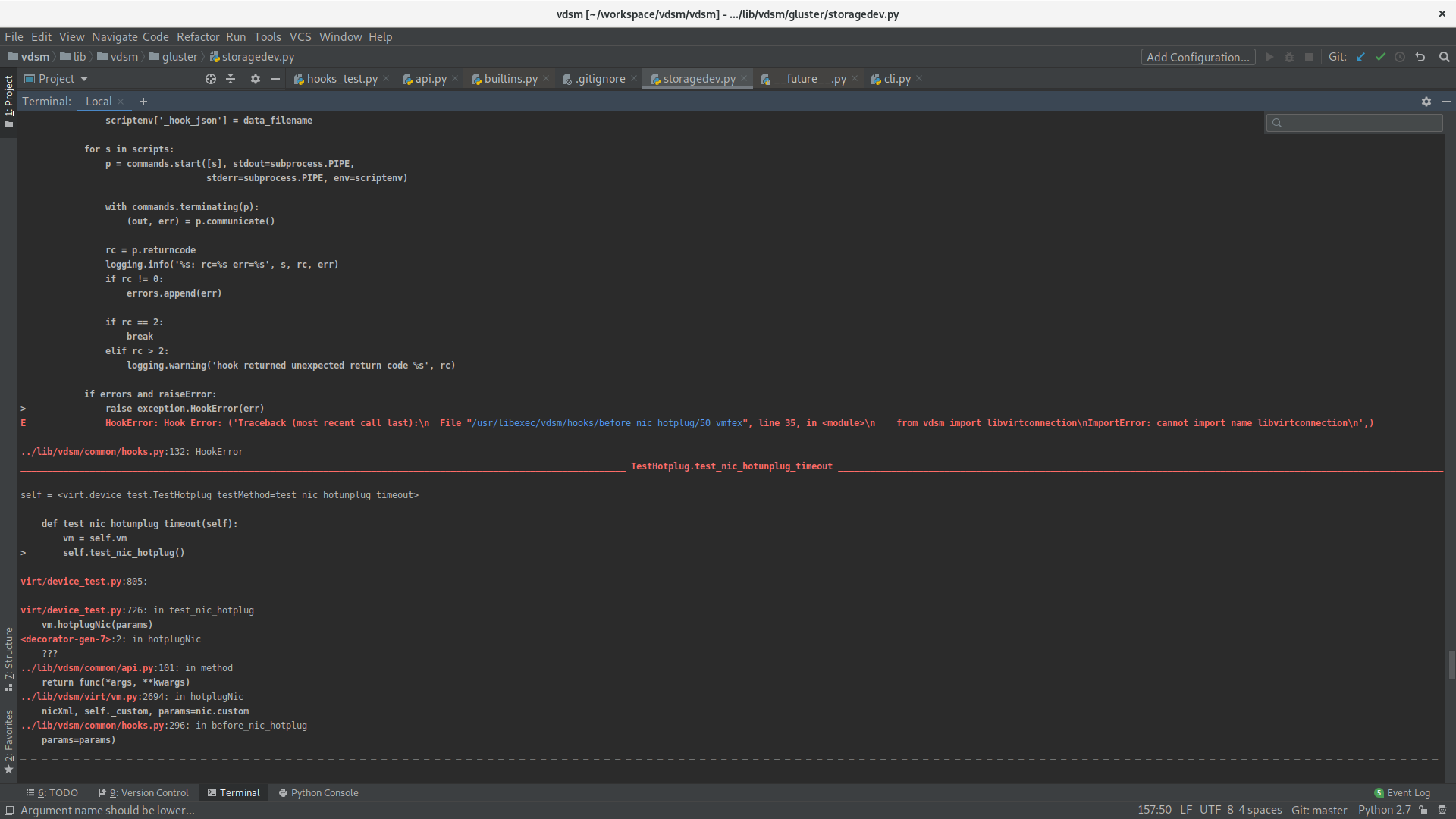Image resolution: width=1456 pixels, height=819 pixels.
Task: Open Python 2.7 interpreter selector
Action: 1384,810
